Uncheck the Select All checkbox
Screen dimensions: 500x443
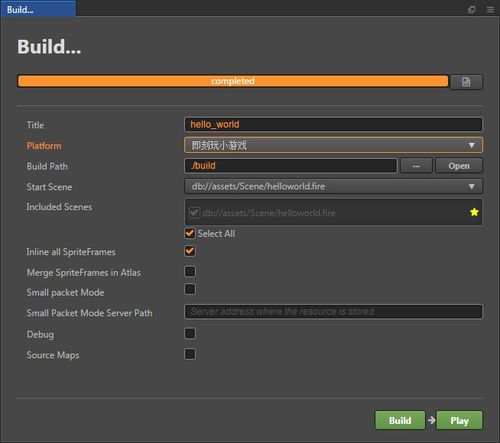[x=190, y=233]
